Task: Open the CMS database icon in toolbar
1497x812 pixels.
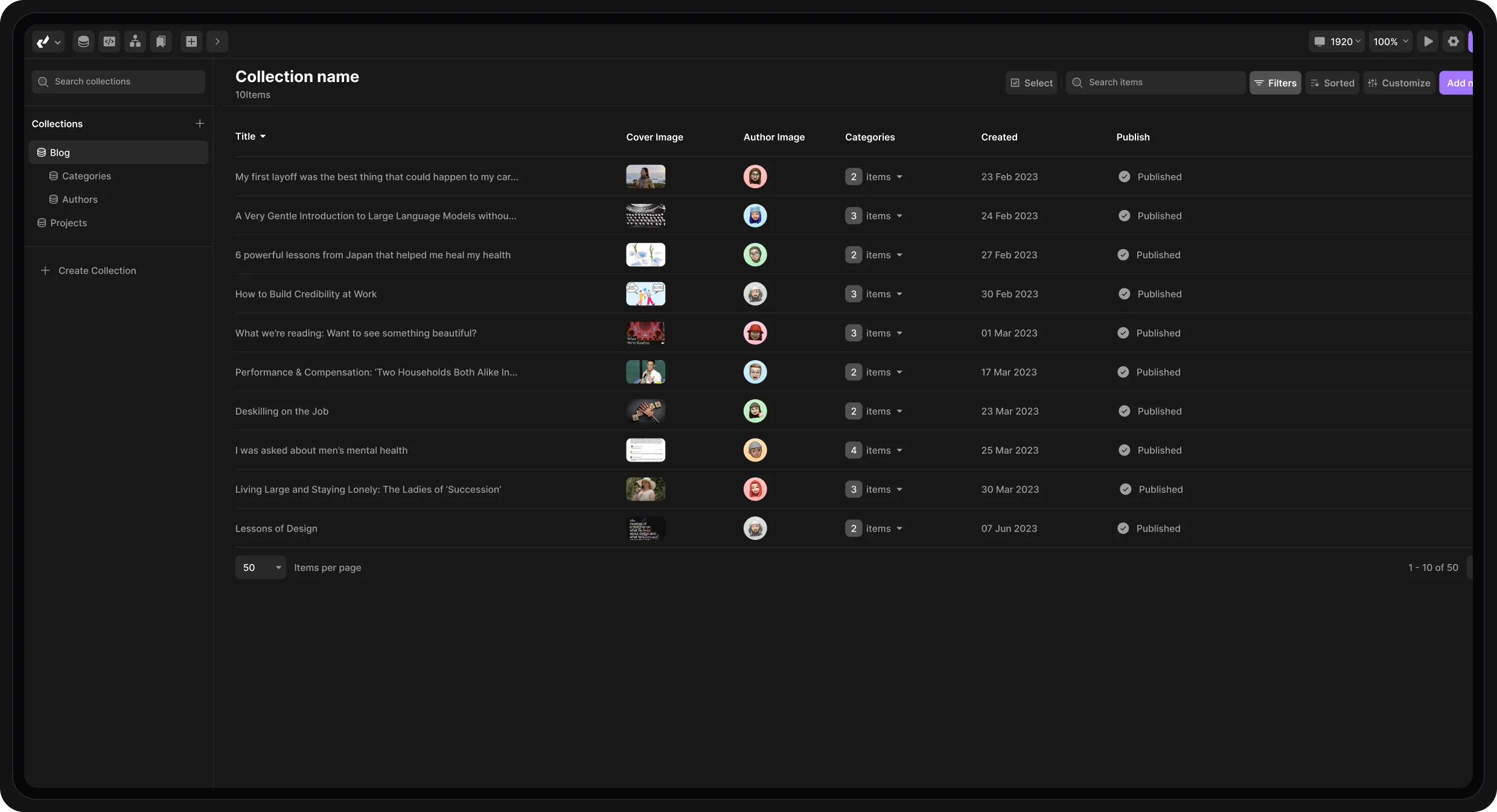Action: (x=83, y=42)
